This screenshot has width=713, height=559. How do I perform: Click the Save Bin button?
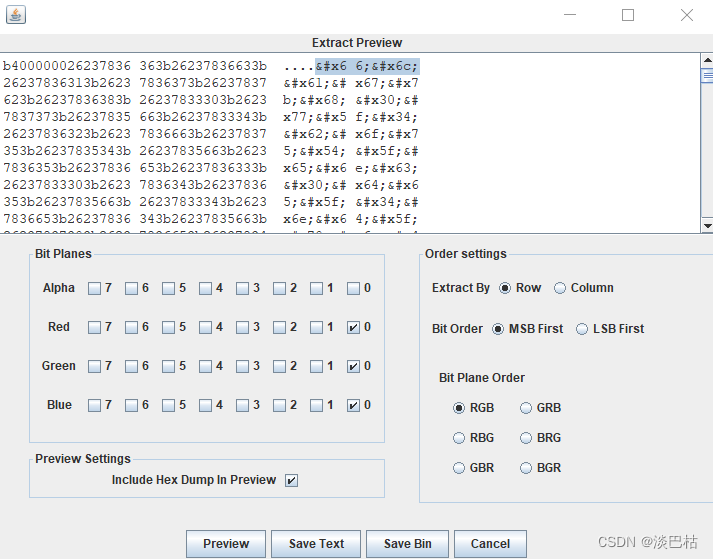tap(407, 544)
